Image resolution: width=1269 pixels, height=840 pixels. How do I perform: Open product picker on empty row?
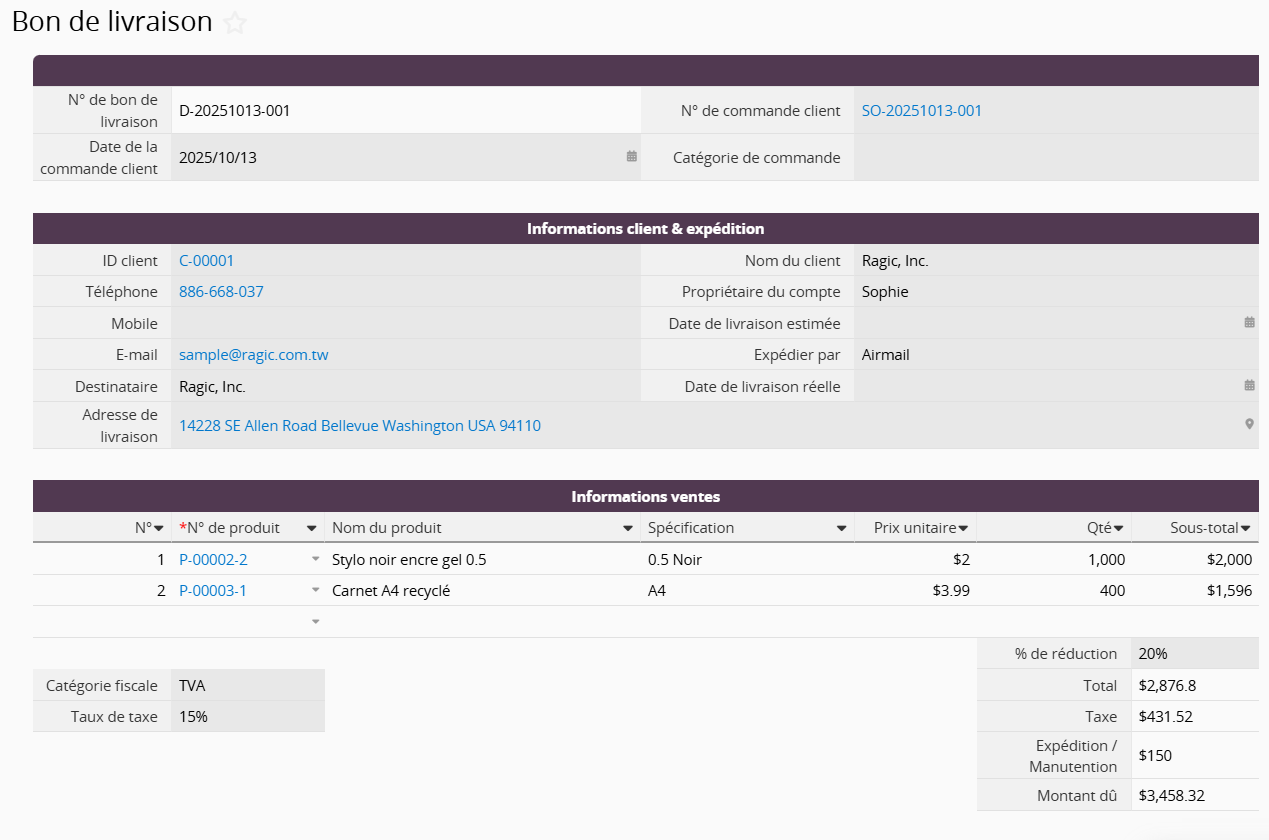(316, 621)
